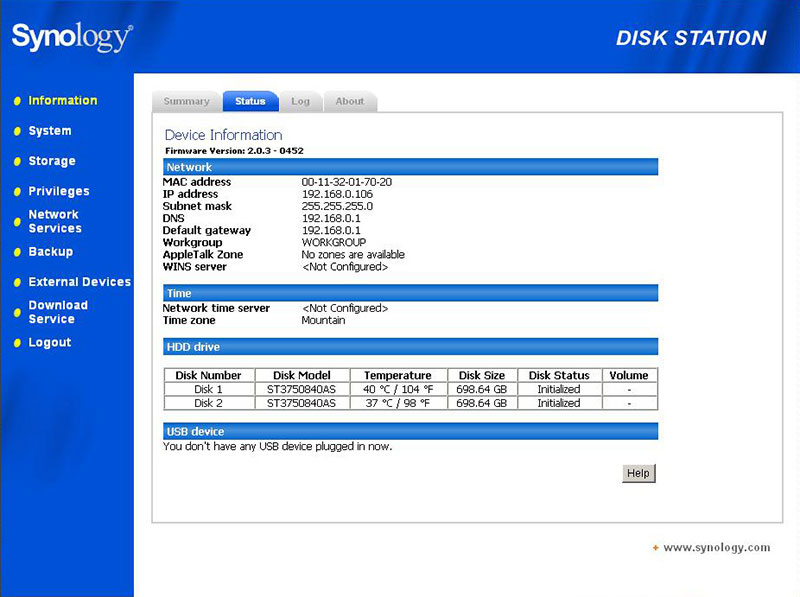
Task: Click the temperature 37 °C / 98 °F
Action: [x=398, y=403]
